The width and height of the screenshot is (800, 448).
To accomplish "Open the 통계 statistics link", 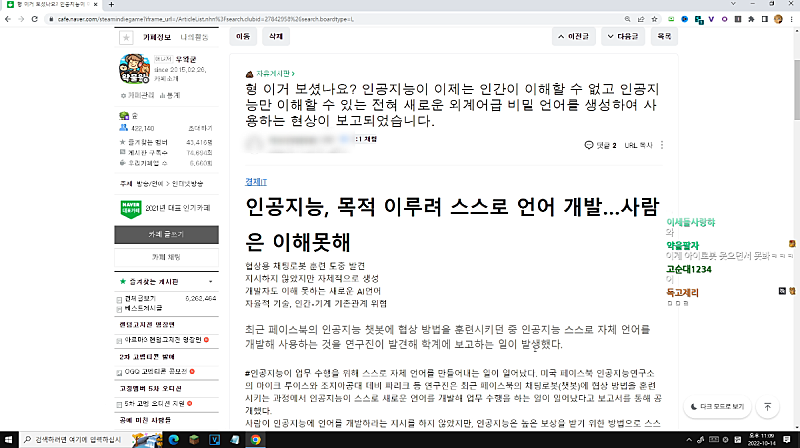I will pos(170,95).
